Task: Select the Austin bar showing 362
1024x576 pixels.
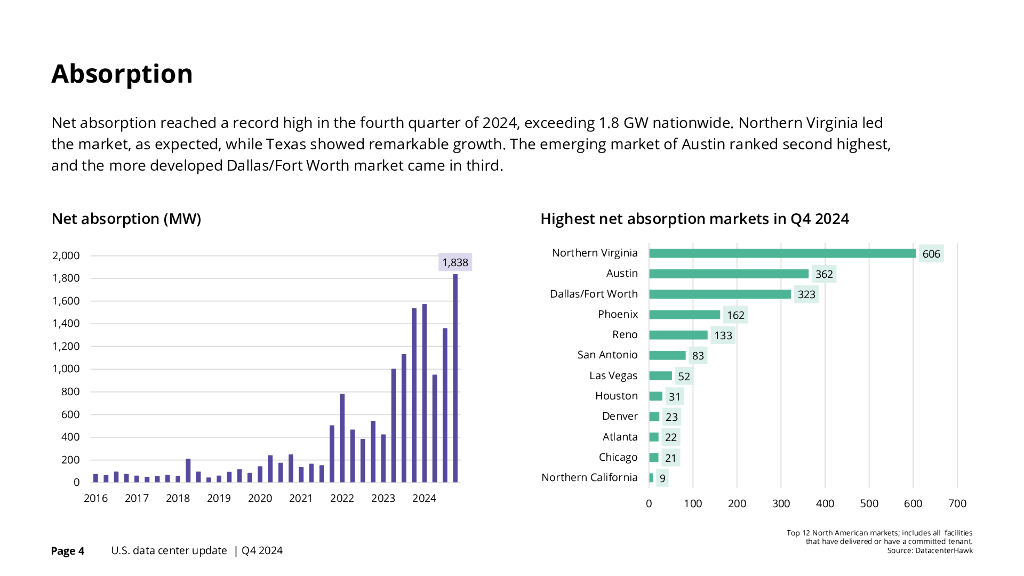Action: click(x=728, y=273)
